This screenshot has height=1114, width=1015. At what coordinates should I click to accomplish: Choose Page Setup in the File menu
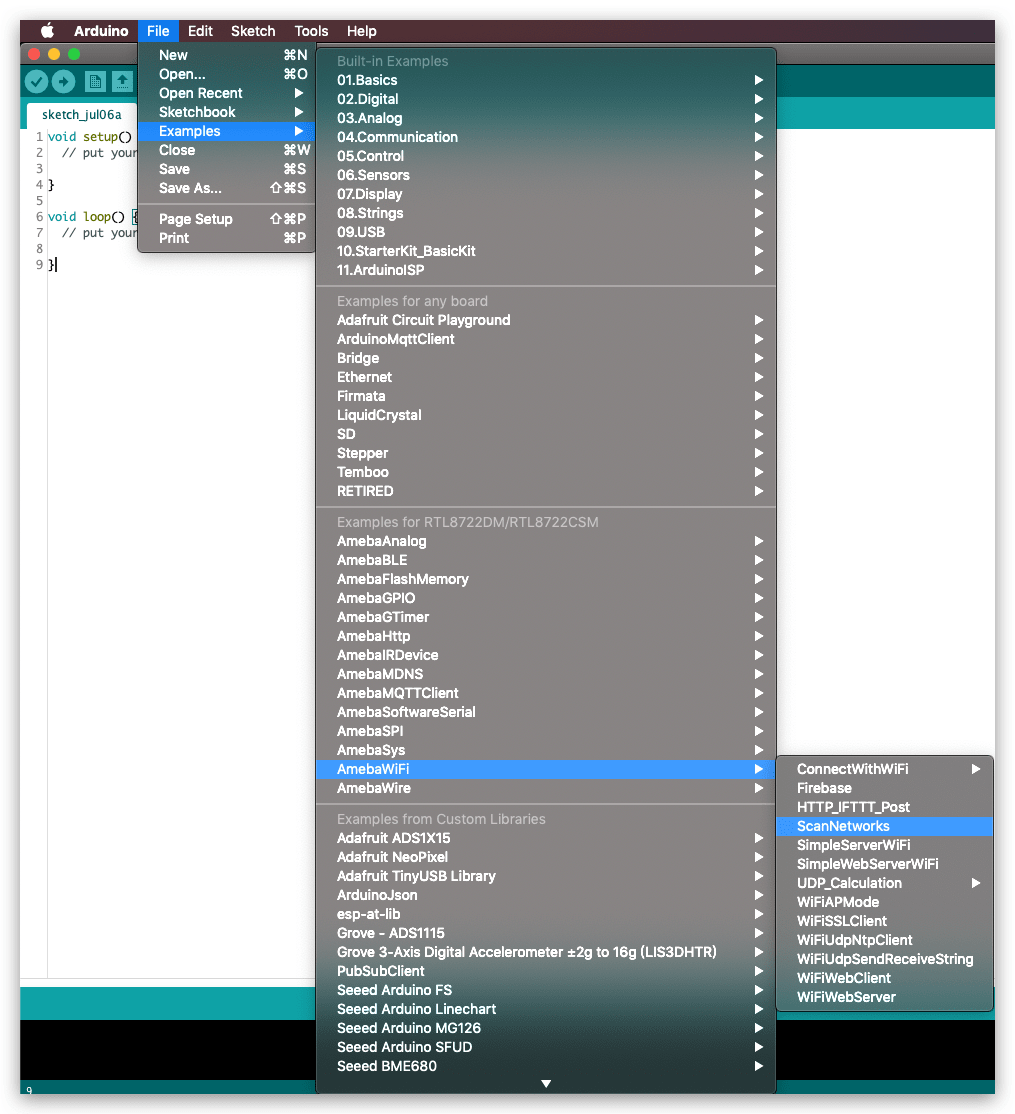click(x=226, y=219)
